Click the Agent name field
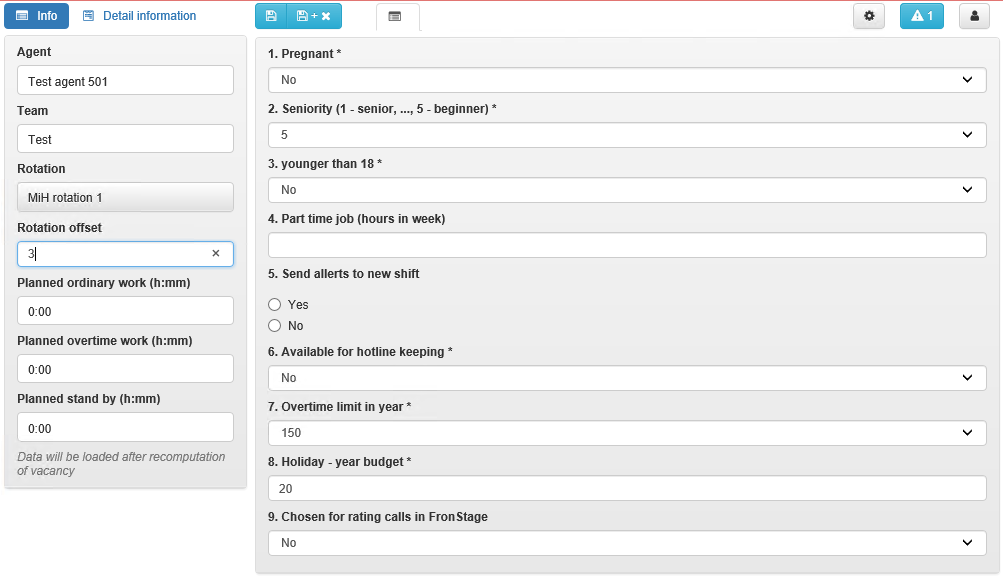This screenshot has width=1003, height=577. click(125, 81)
